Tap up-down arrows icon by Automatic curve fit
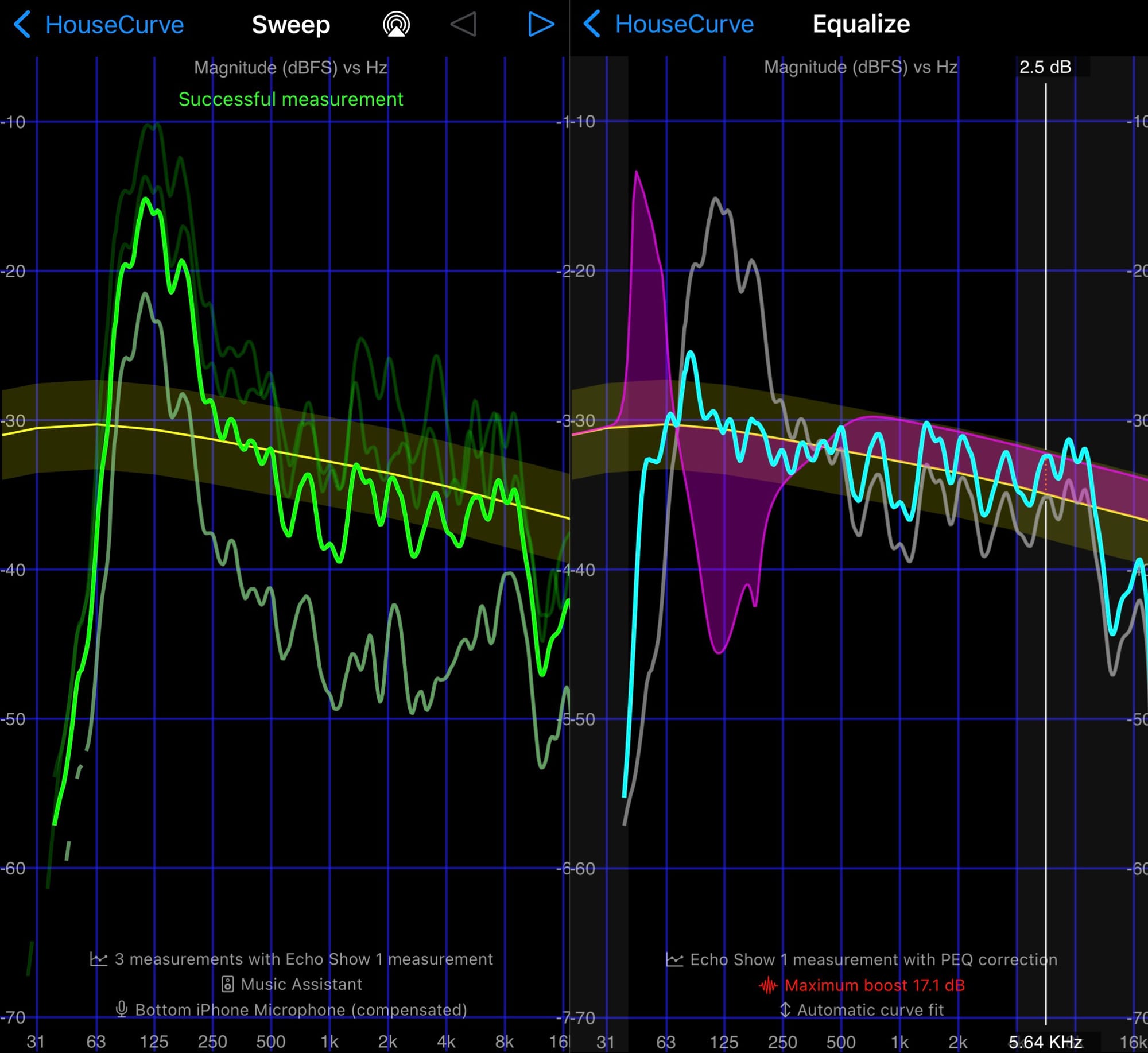Viewport: 1148px width, 1053px height. (785, 1009)
